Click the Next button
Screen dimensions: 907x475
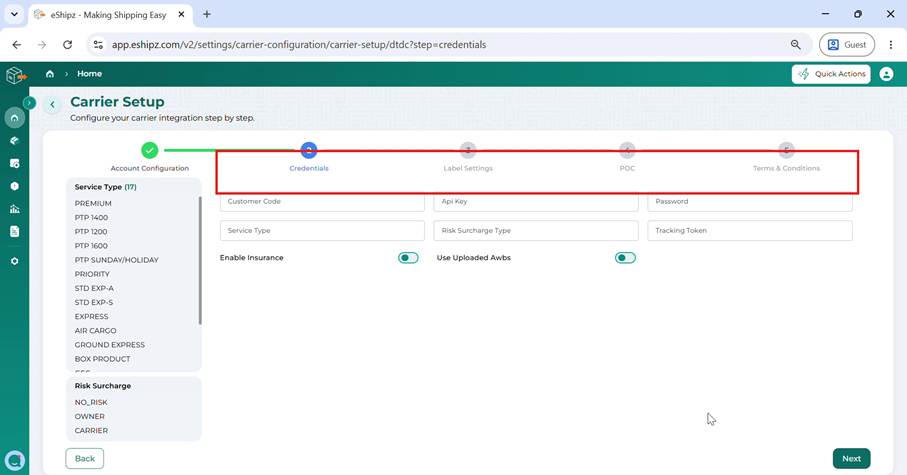[851, 459]
